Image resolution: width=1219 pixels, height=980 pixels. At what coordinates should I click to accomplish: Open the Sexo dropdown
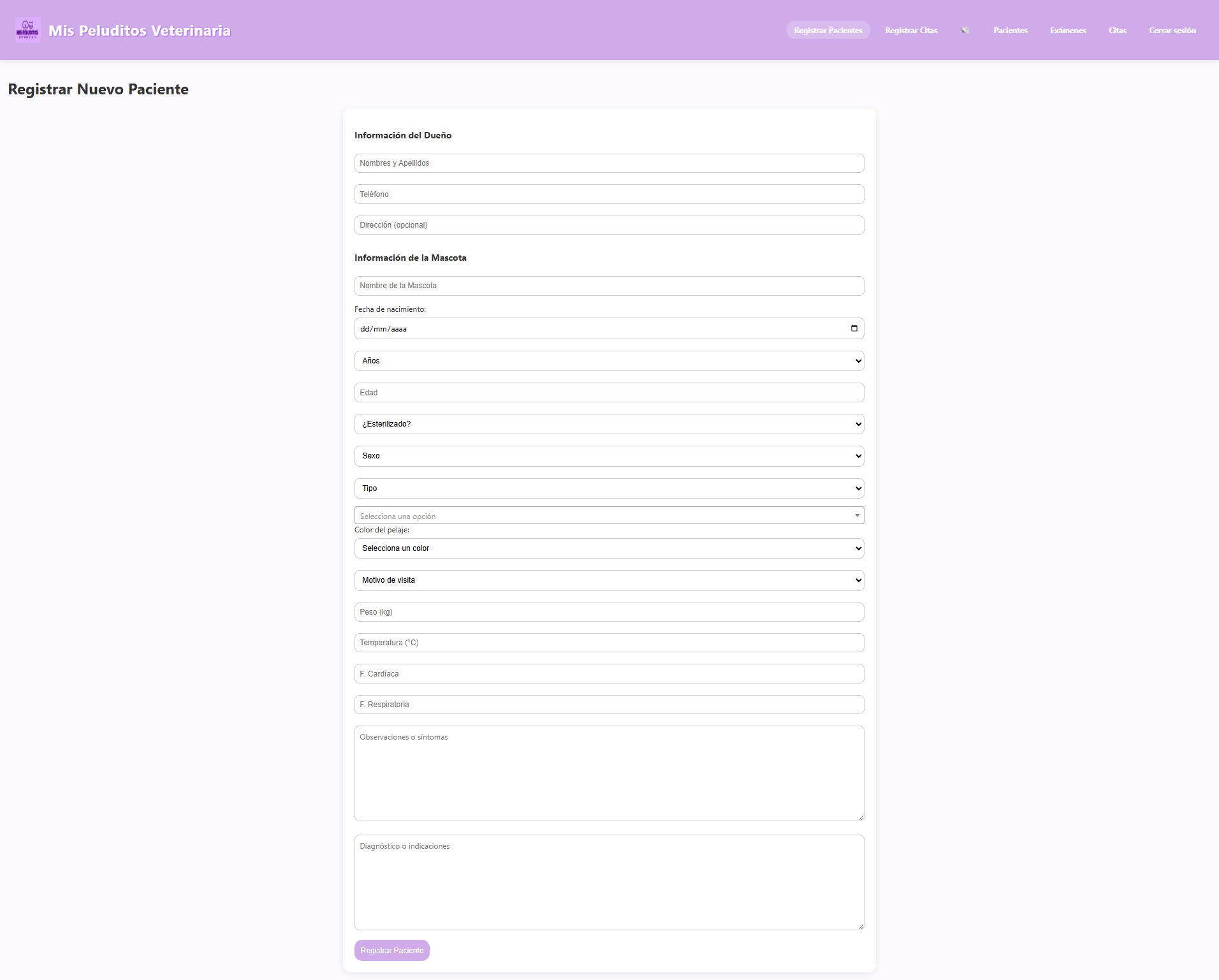609,456
